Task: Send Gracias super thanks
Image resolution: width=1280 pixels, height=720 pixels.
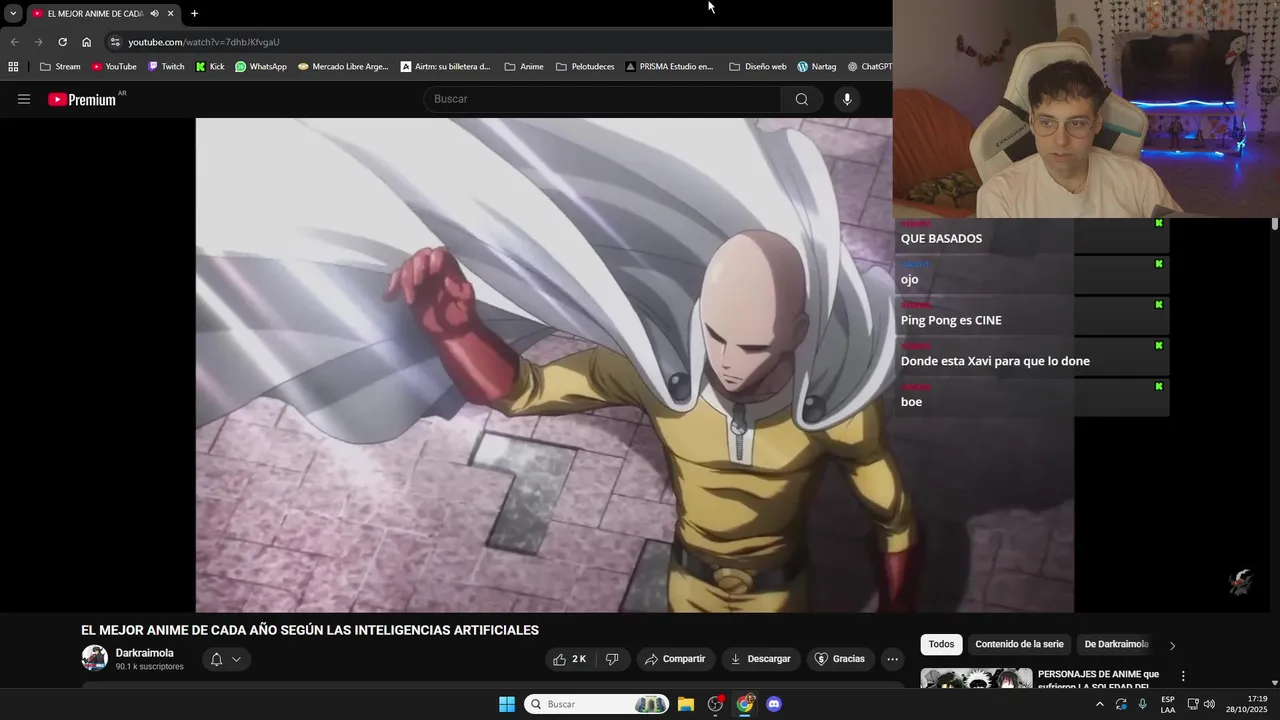Action: click(840, 659)
